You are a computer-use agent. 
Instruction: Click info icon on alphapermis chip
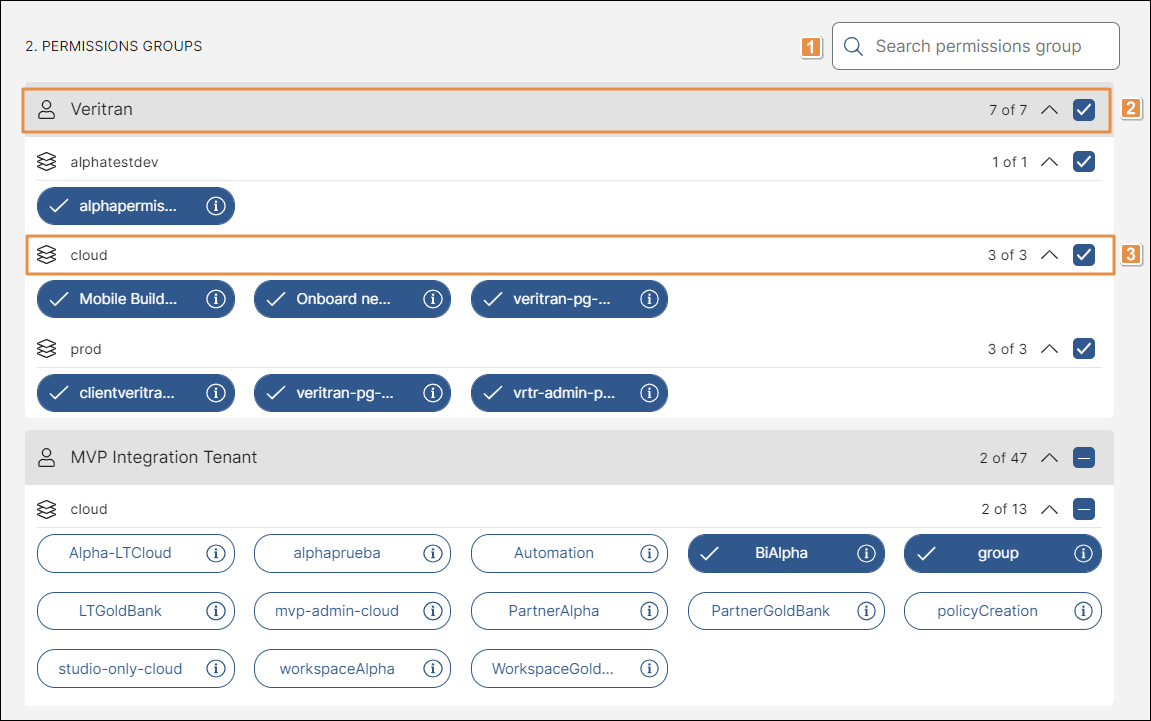tap(215, 206)
